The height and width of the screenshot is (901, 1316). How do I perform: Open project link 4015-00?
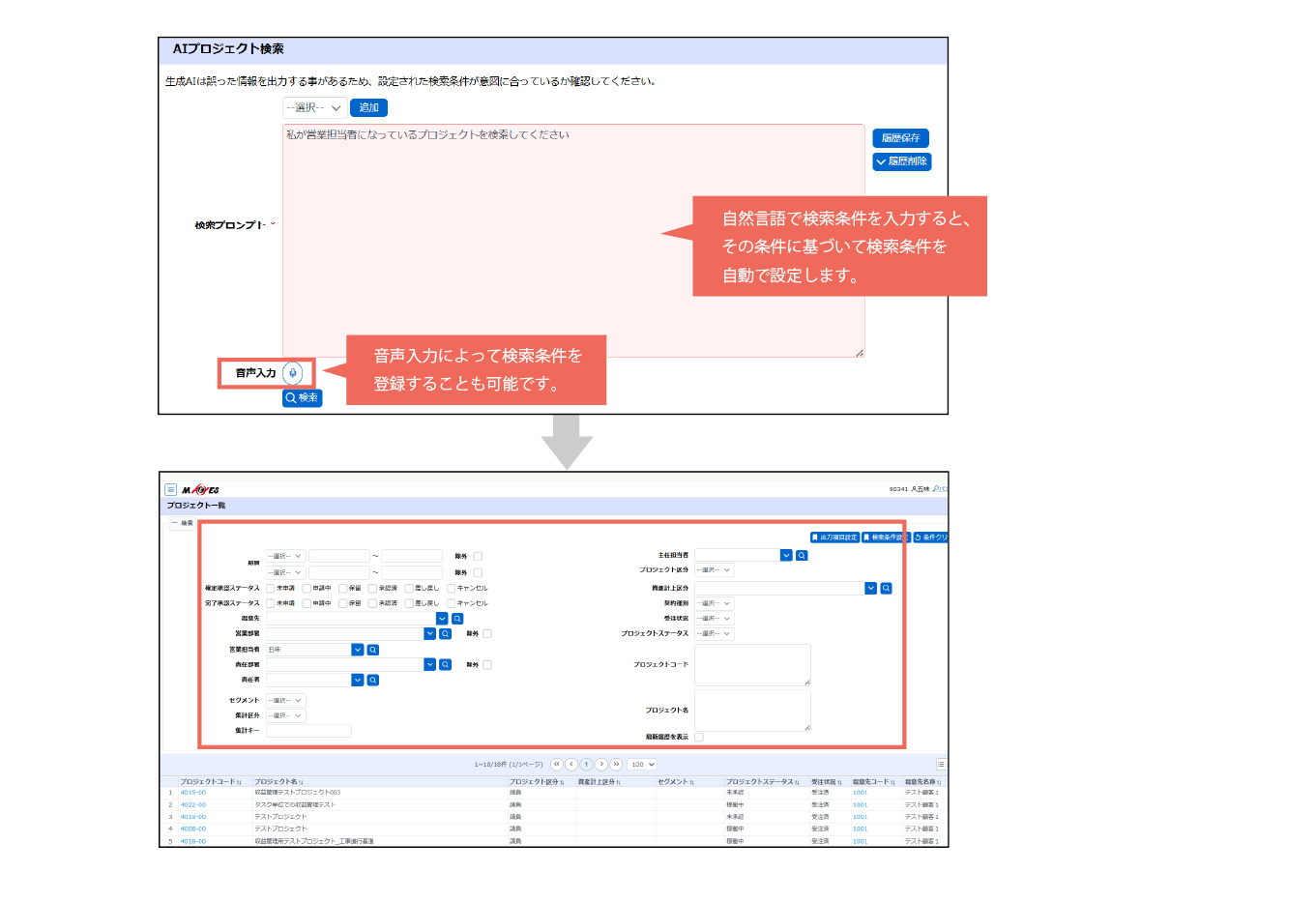(193, 793)
